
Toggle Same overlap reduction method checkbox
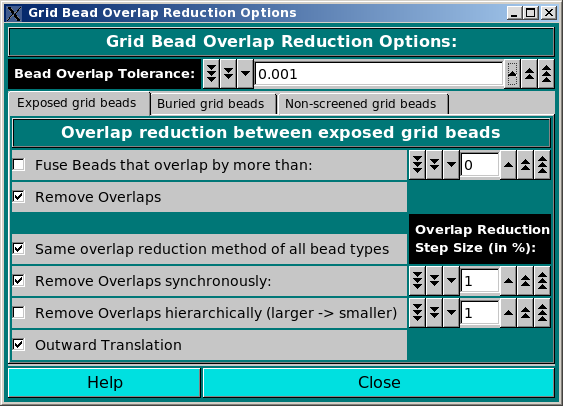[19, 248]
